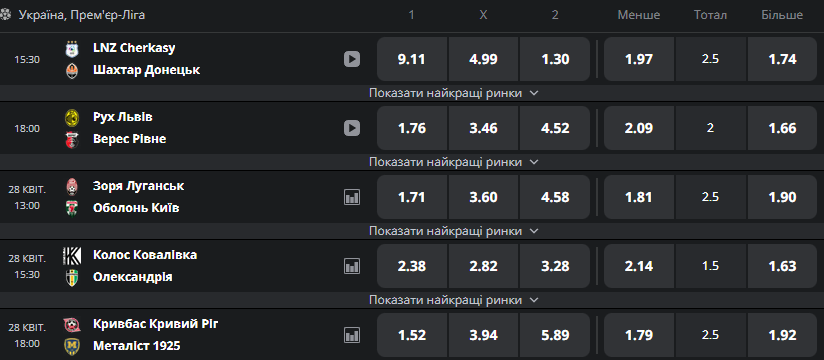824x360 pixels.
Task: Select odds 9.11 for LNZ Cherkasy win
Action: pos(412,59)
